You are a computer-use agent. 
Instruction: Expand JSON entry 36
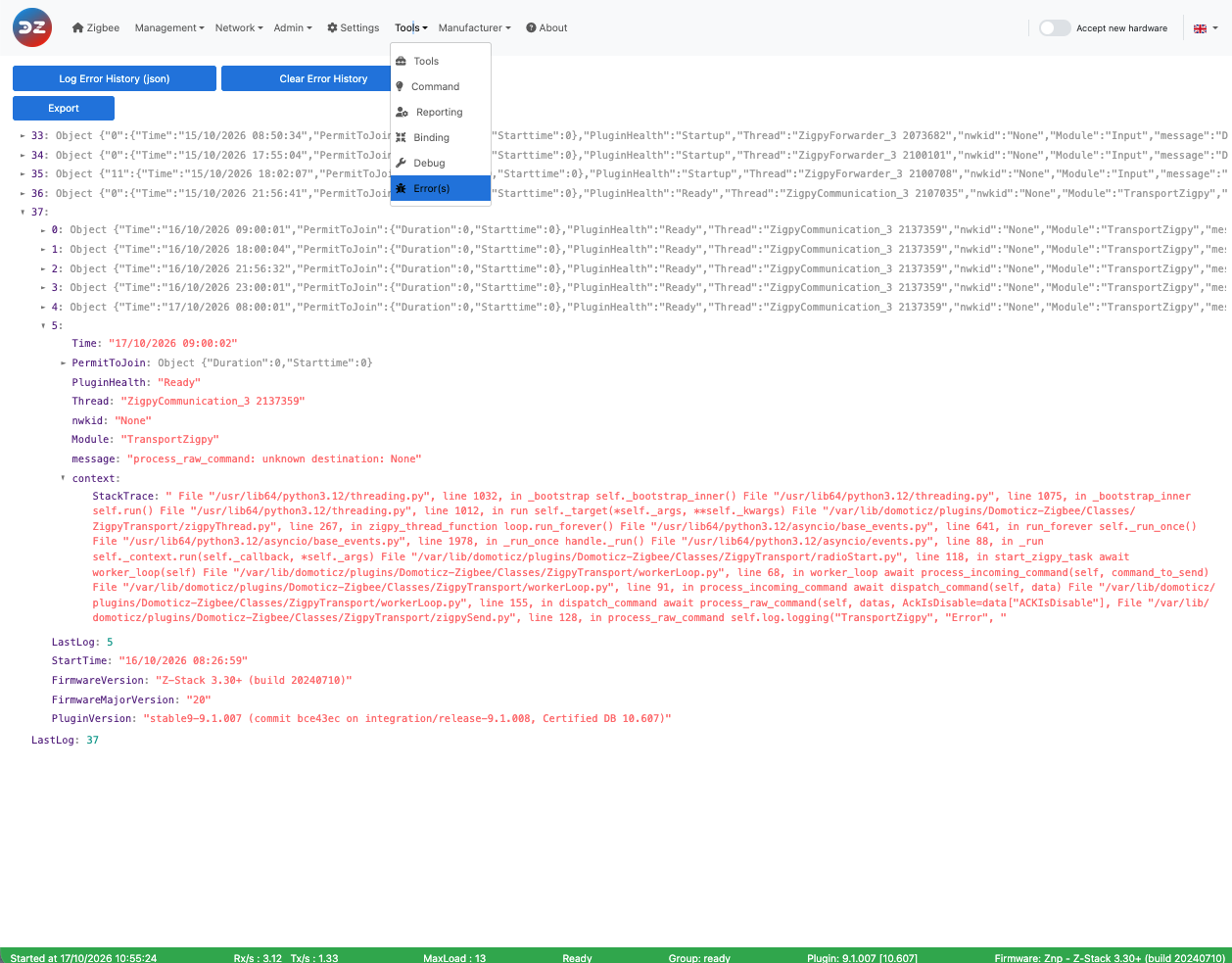(x=24, y=194)
